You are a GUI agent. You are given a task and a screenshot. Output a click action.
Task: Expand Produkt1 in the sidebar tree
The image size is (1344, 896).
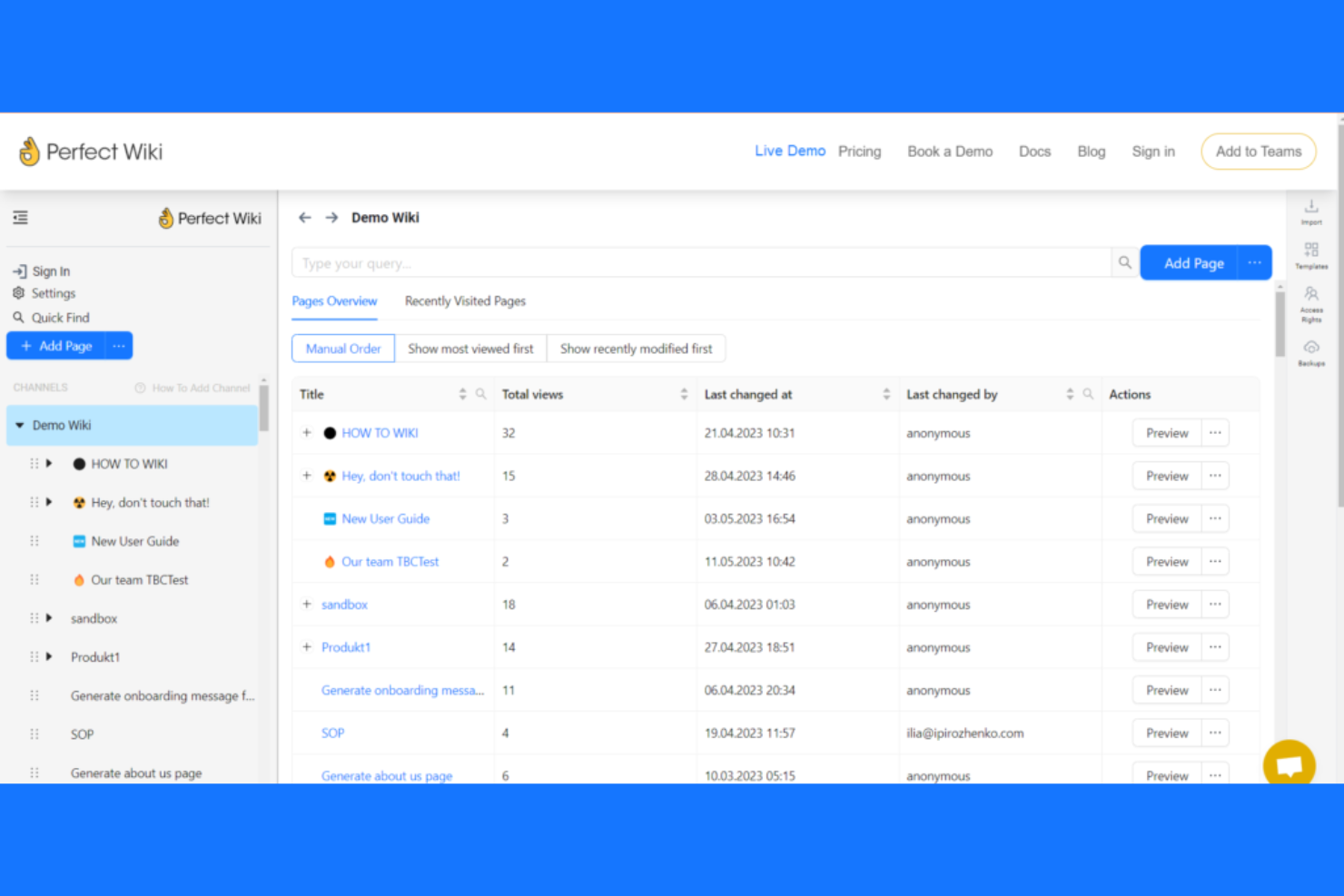(49, 656)
